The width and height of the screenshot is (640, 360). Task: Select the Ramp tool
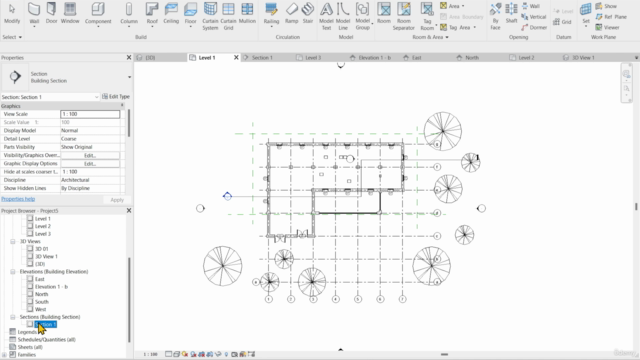point(291,13)
